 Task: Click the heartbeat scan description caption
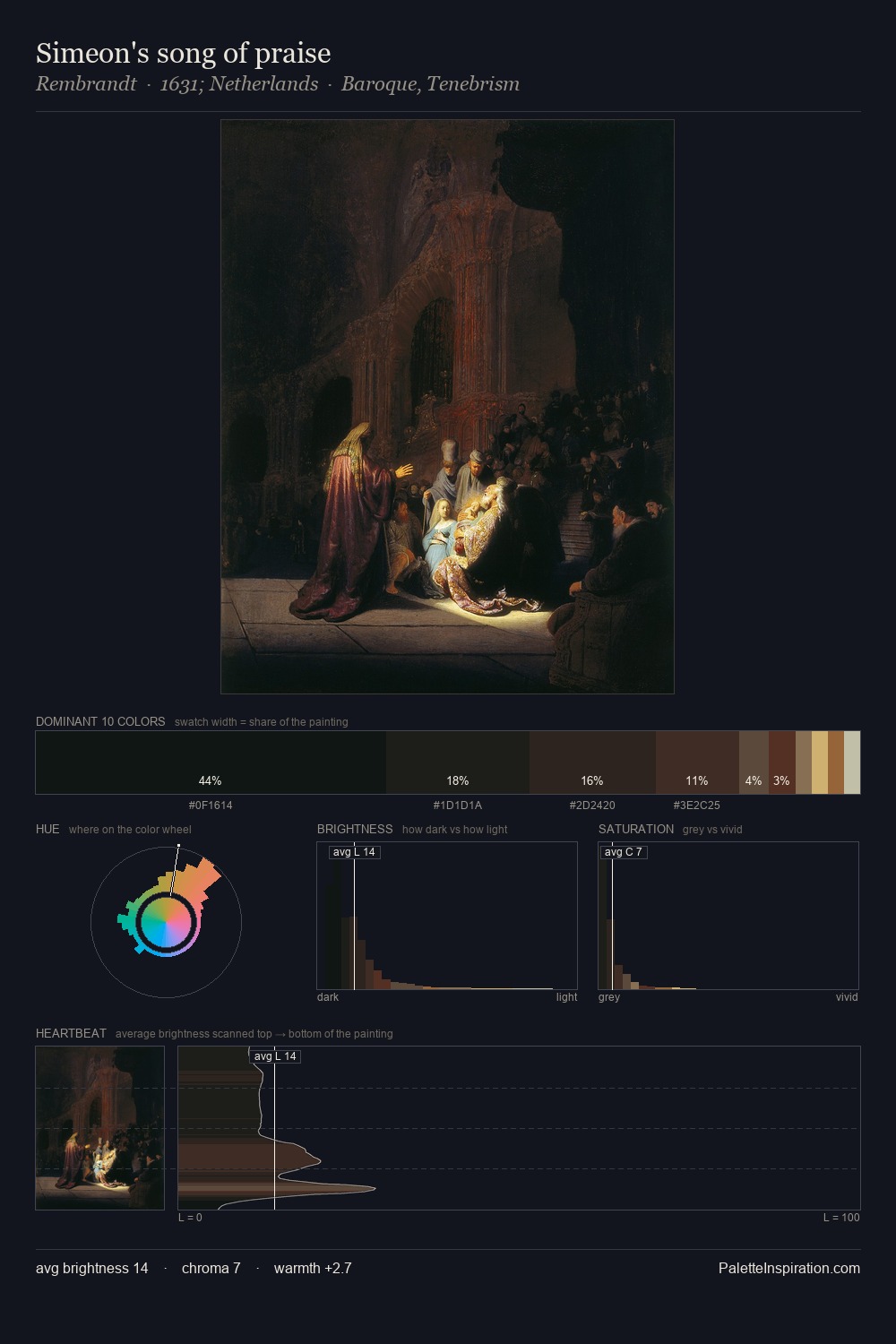click(254, 1034)
